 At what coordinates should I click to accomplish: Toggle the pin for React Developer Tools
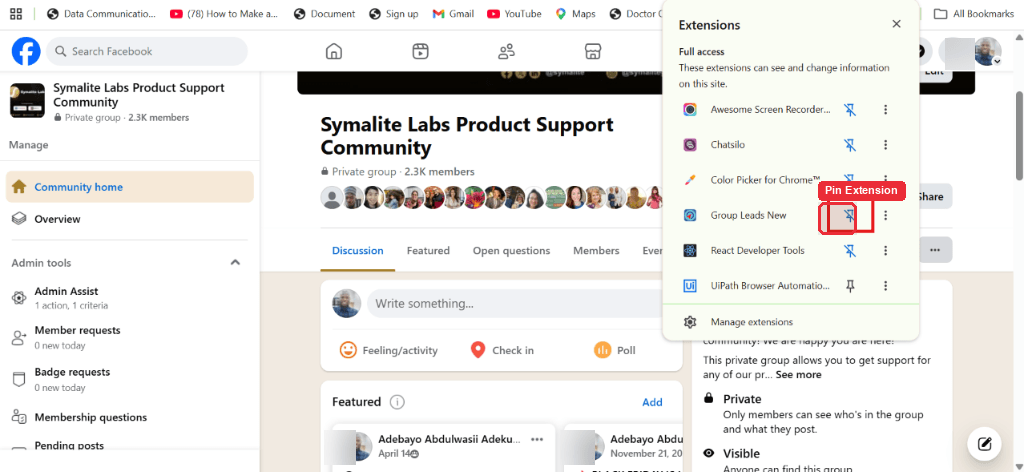coord(850,251)
